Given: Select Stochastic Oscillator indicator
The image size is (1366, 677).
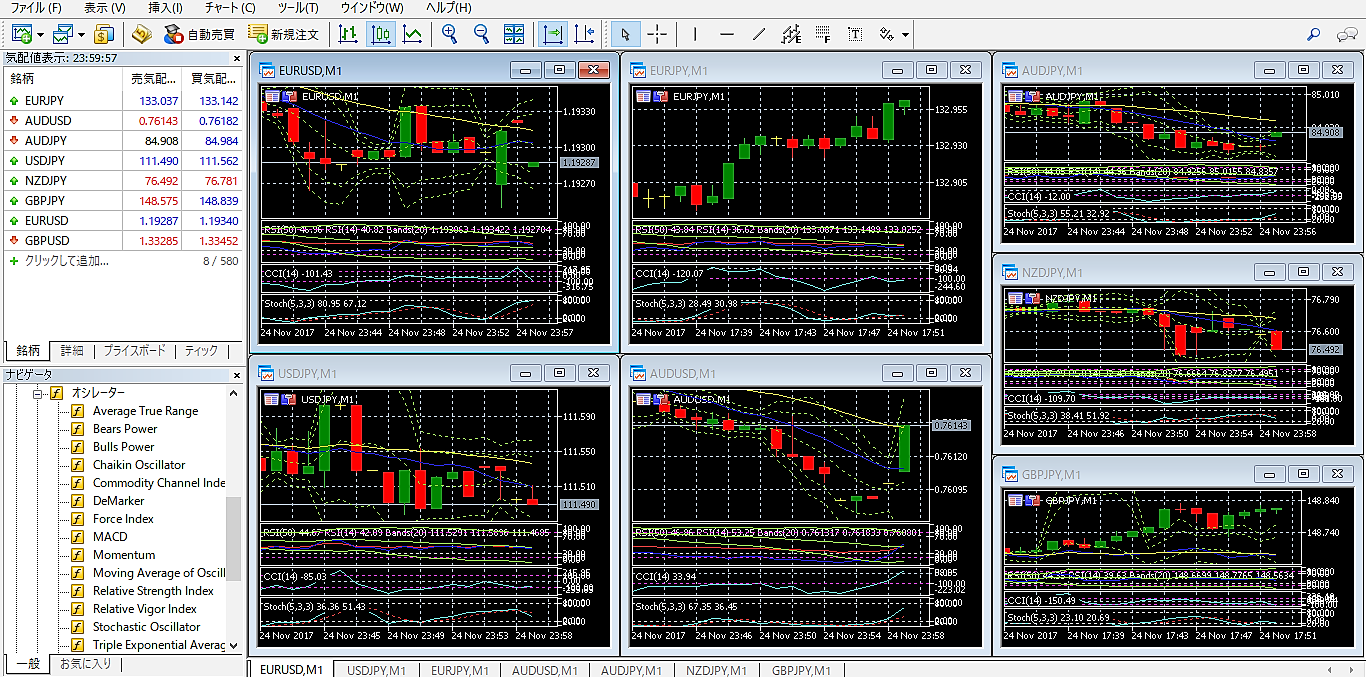Looking at the screenshot, I should (146, 627).
